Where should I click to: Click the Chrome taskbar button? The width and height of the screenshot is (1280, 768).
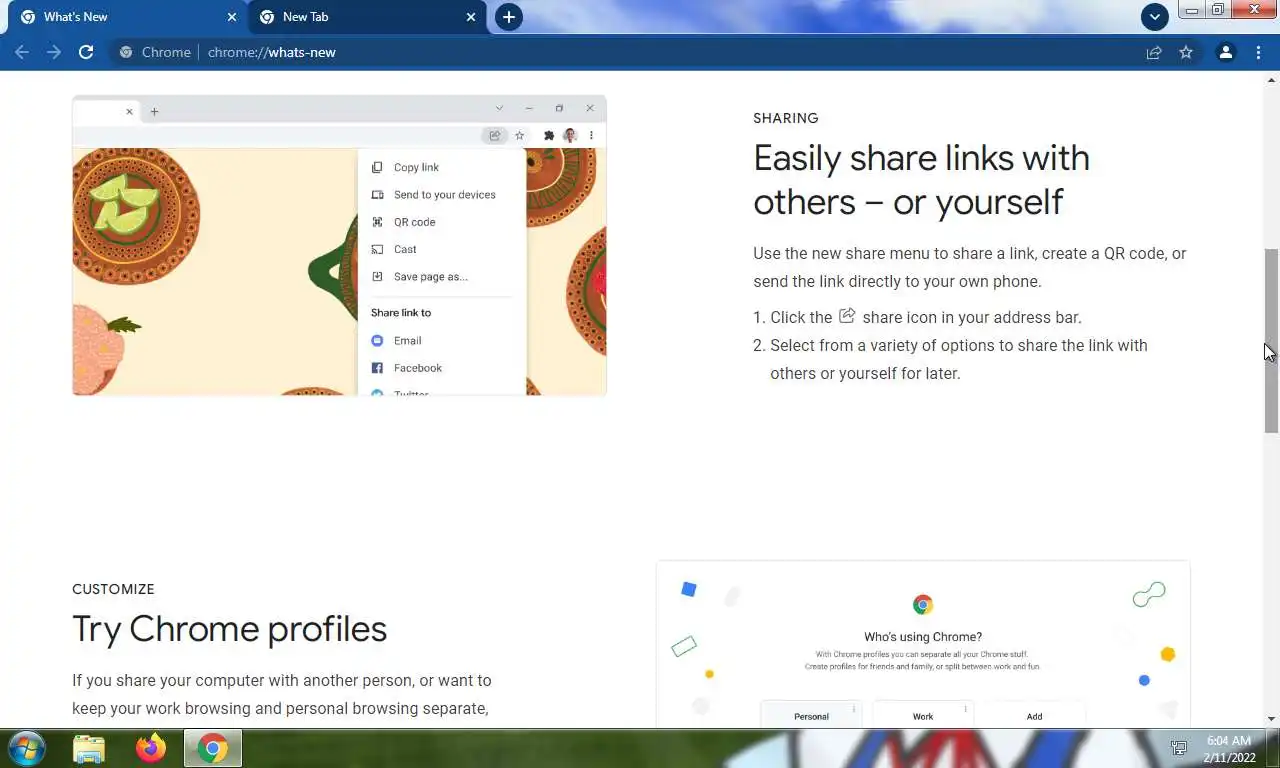point(213,748)
